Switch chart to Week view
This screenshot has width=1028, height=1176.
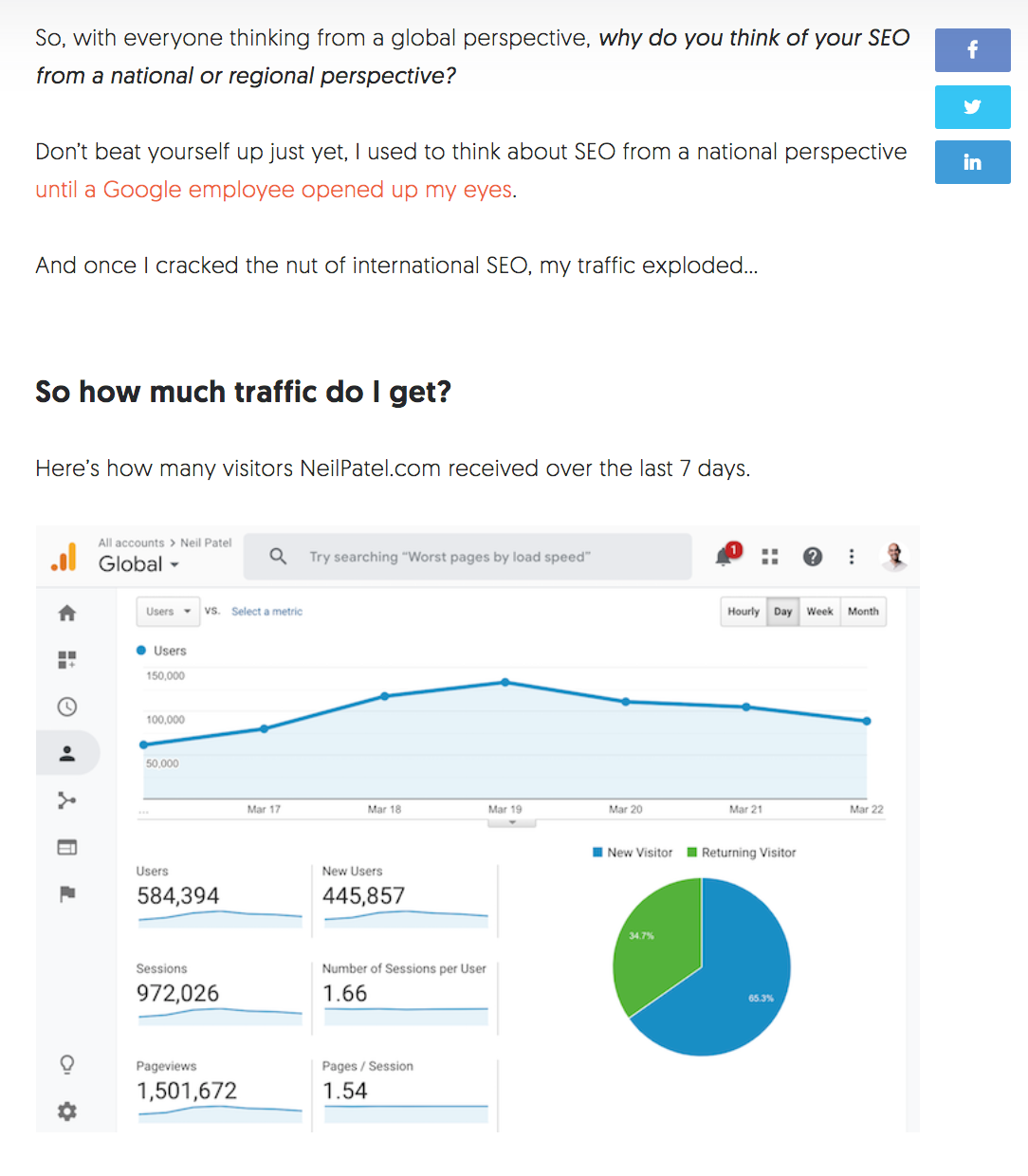coord(819,612)
